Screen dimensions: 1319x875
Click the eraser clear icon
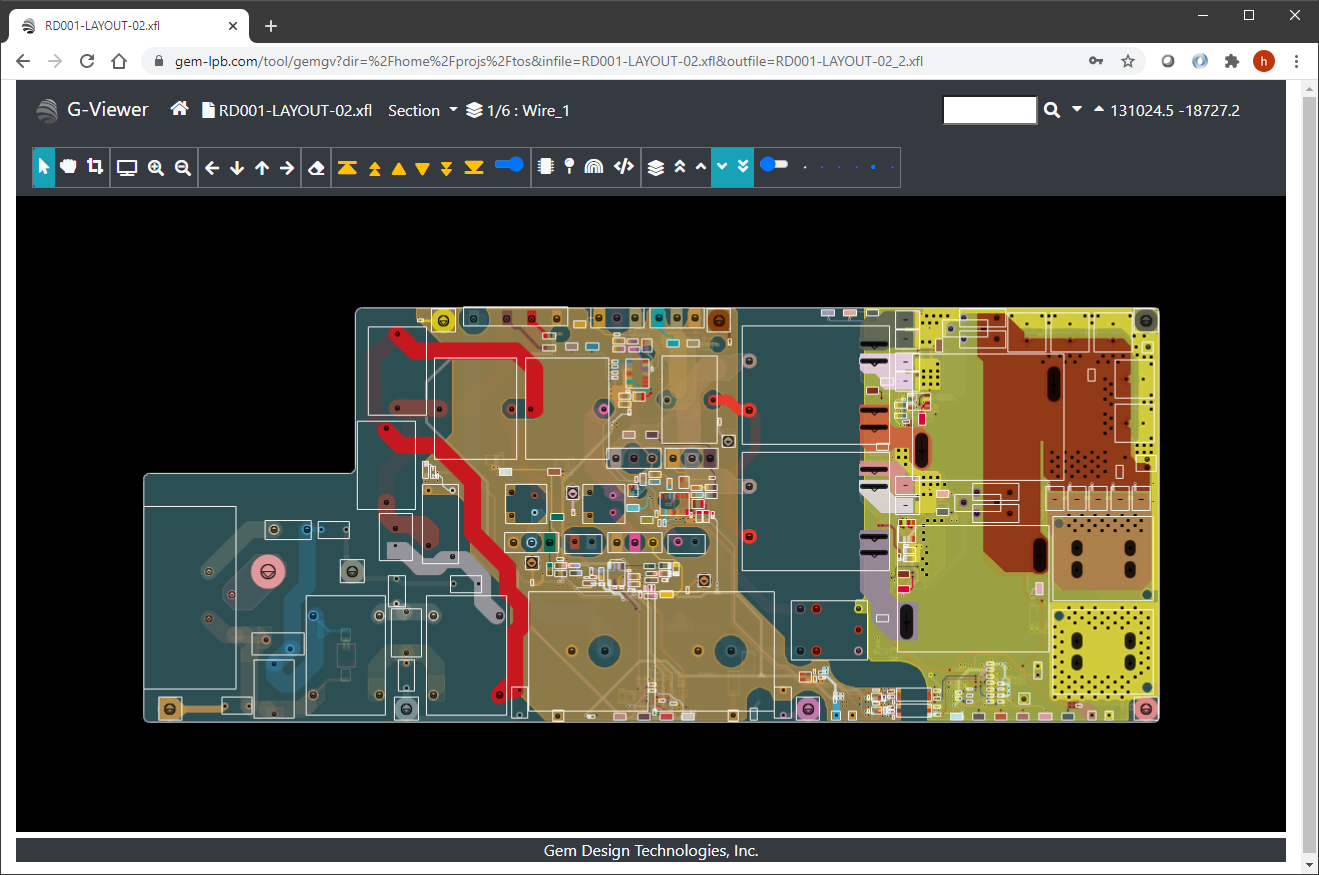317,168
